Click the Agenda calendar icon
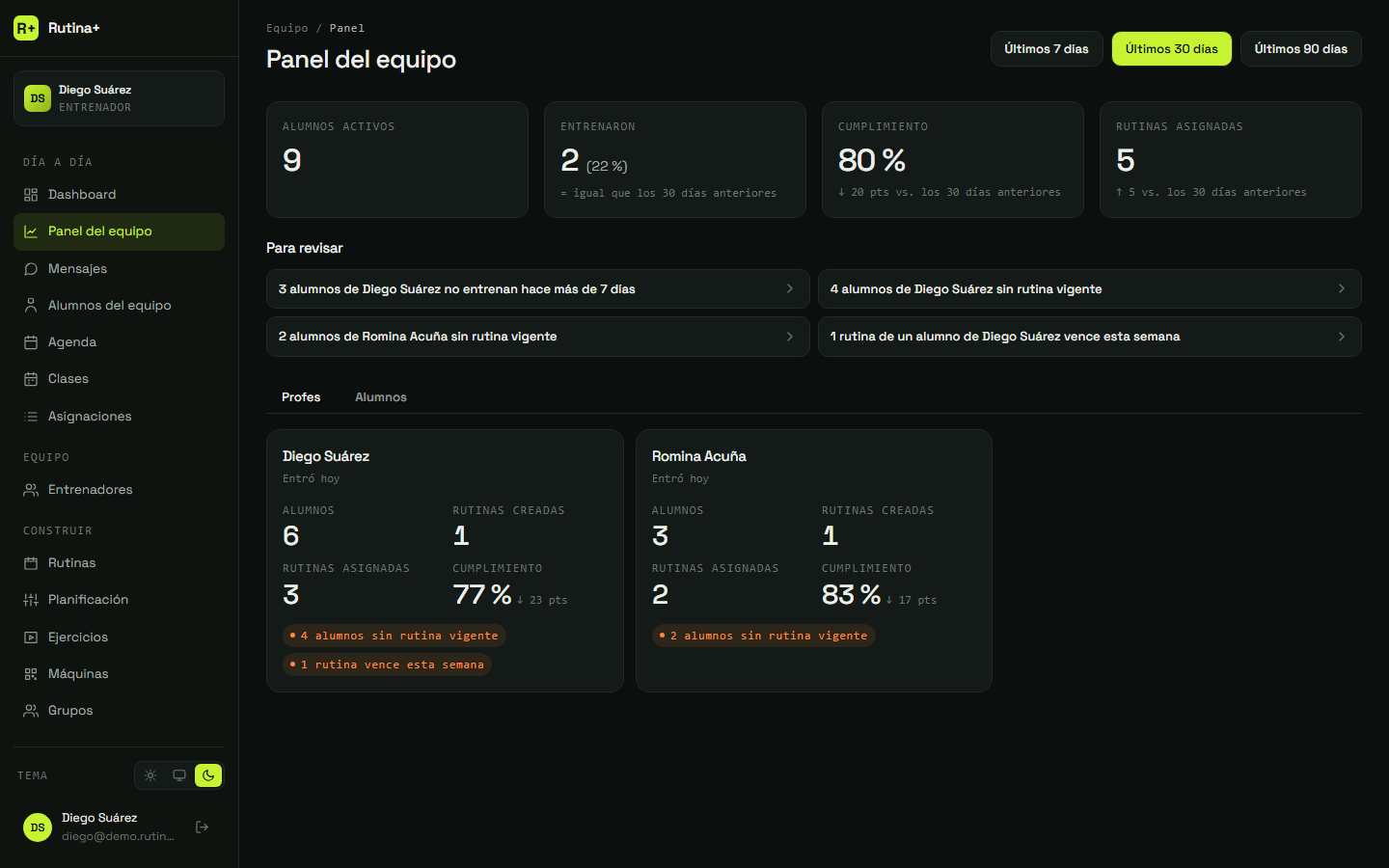This screenshot has width=1389, height=868. coord(31,342)
